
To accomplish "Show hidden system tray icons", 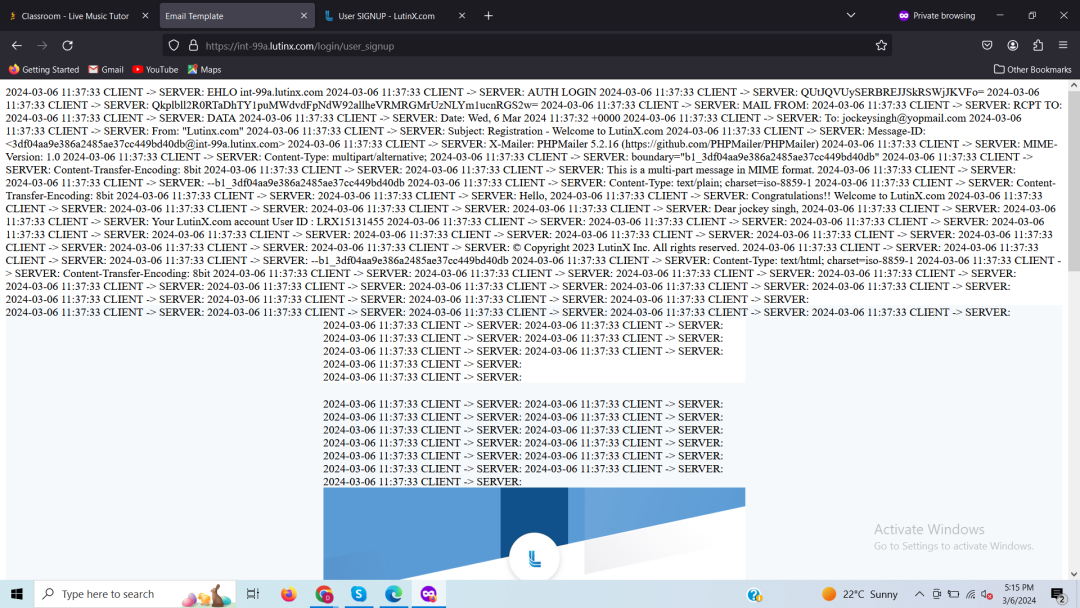I will pos(919,594).
